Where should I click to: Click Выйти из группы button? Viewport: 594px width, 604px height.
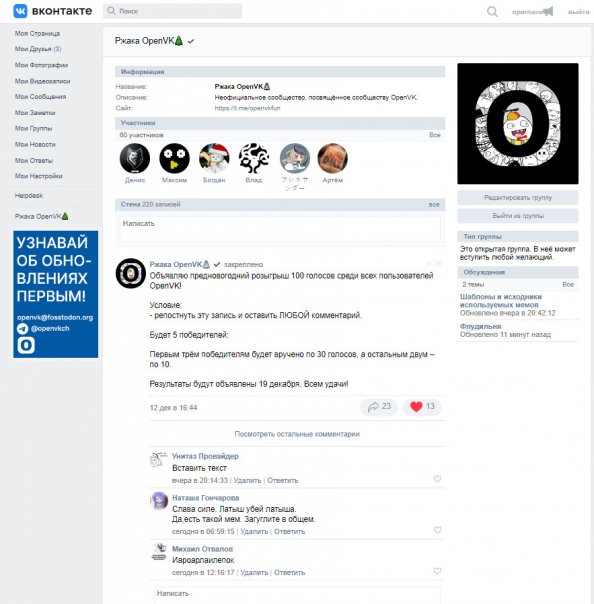click(518, 216)
